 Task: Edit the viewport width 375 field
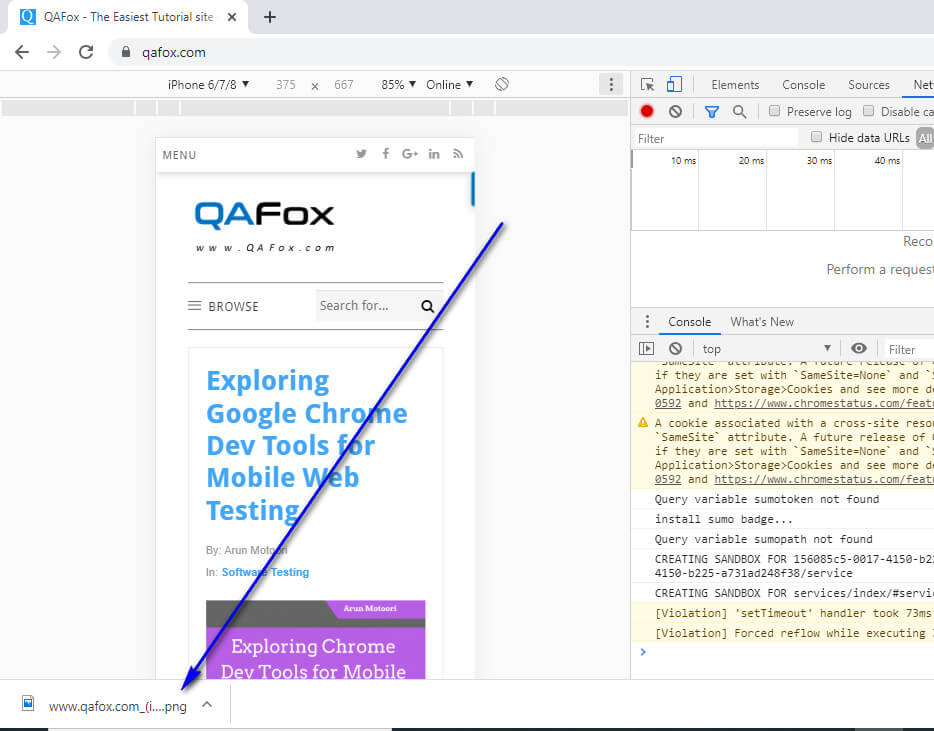pyautogui.click(x=286, y=85)
